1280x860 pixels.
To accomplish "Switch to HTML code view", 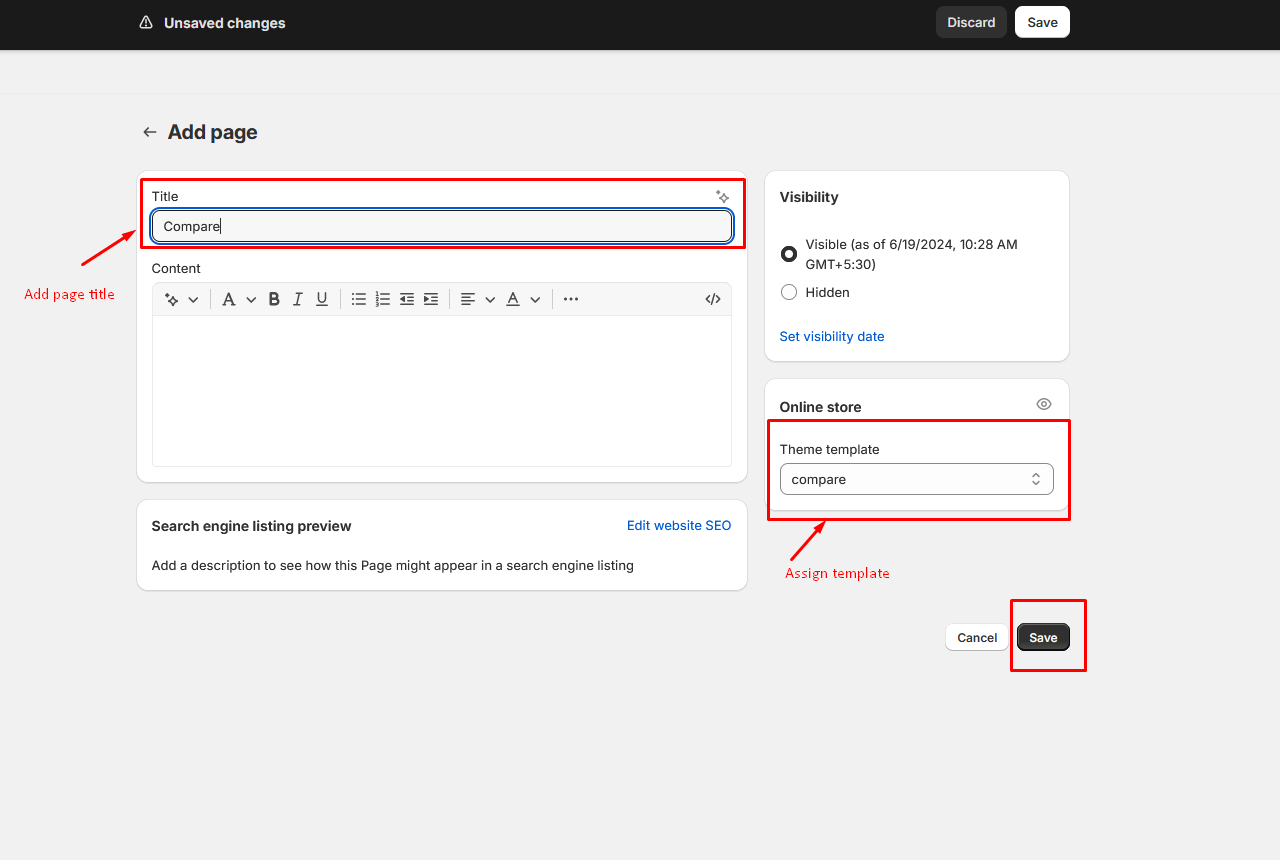I will coord(713,299).
